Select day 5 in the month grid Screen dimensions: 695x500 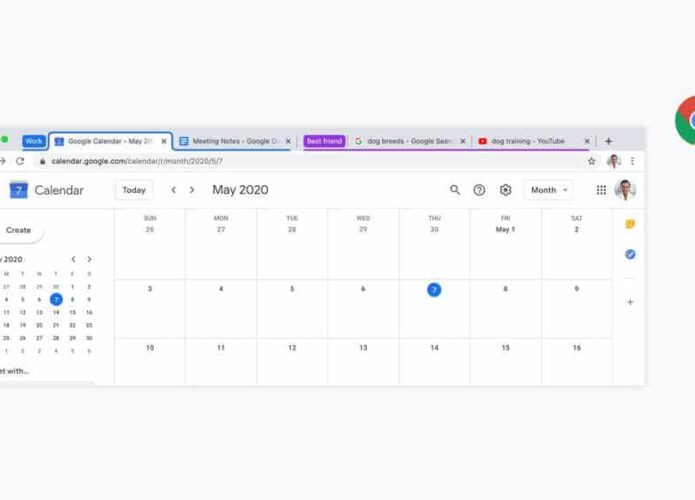click(292, 289)
